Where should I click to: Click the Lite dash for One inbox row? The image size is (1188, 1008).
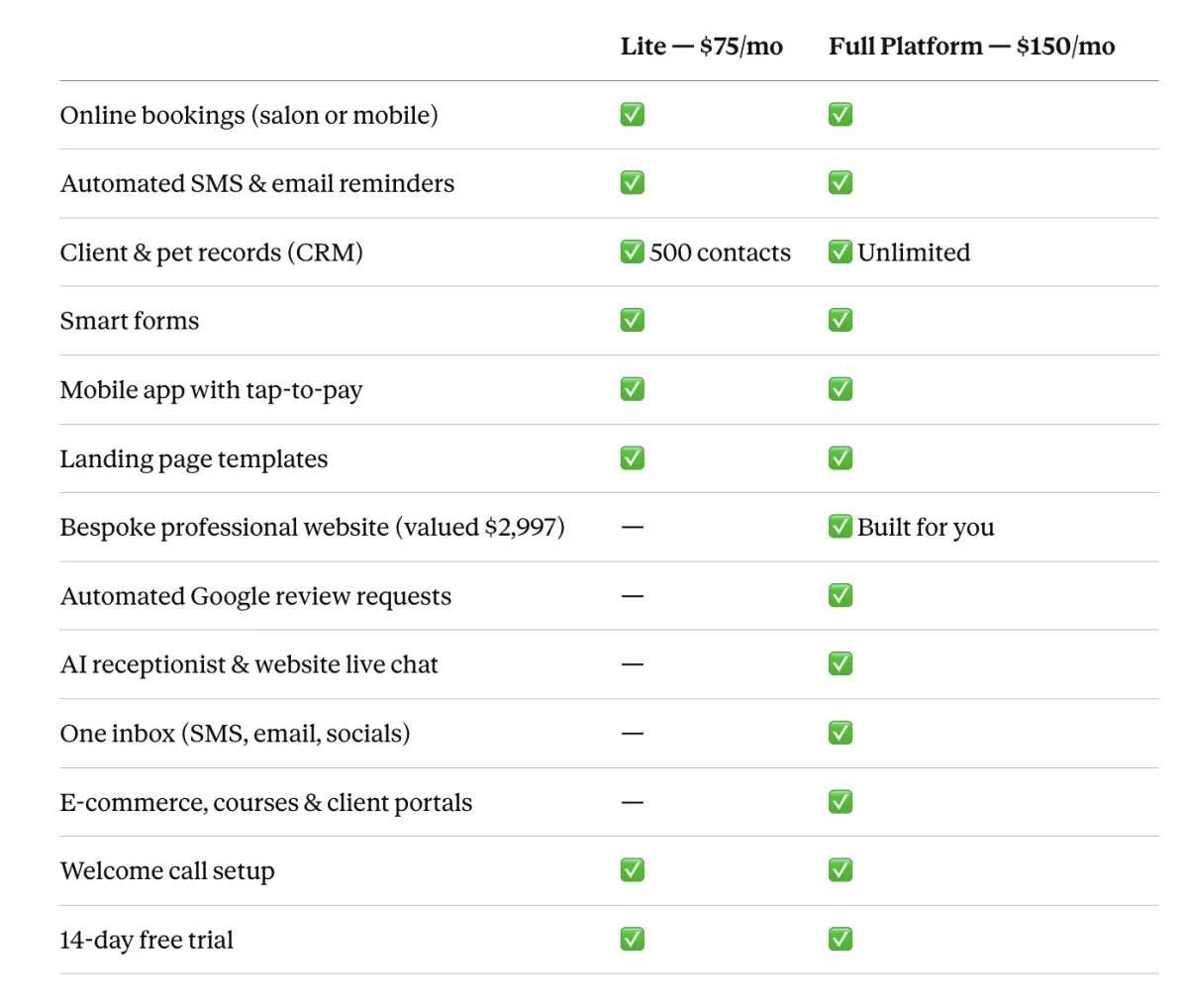(x=633, y=734)
